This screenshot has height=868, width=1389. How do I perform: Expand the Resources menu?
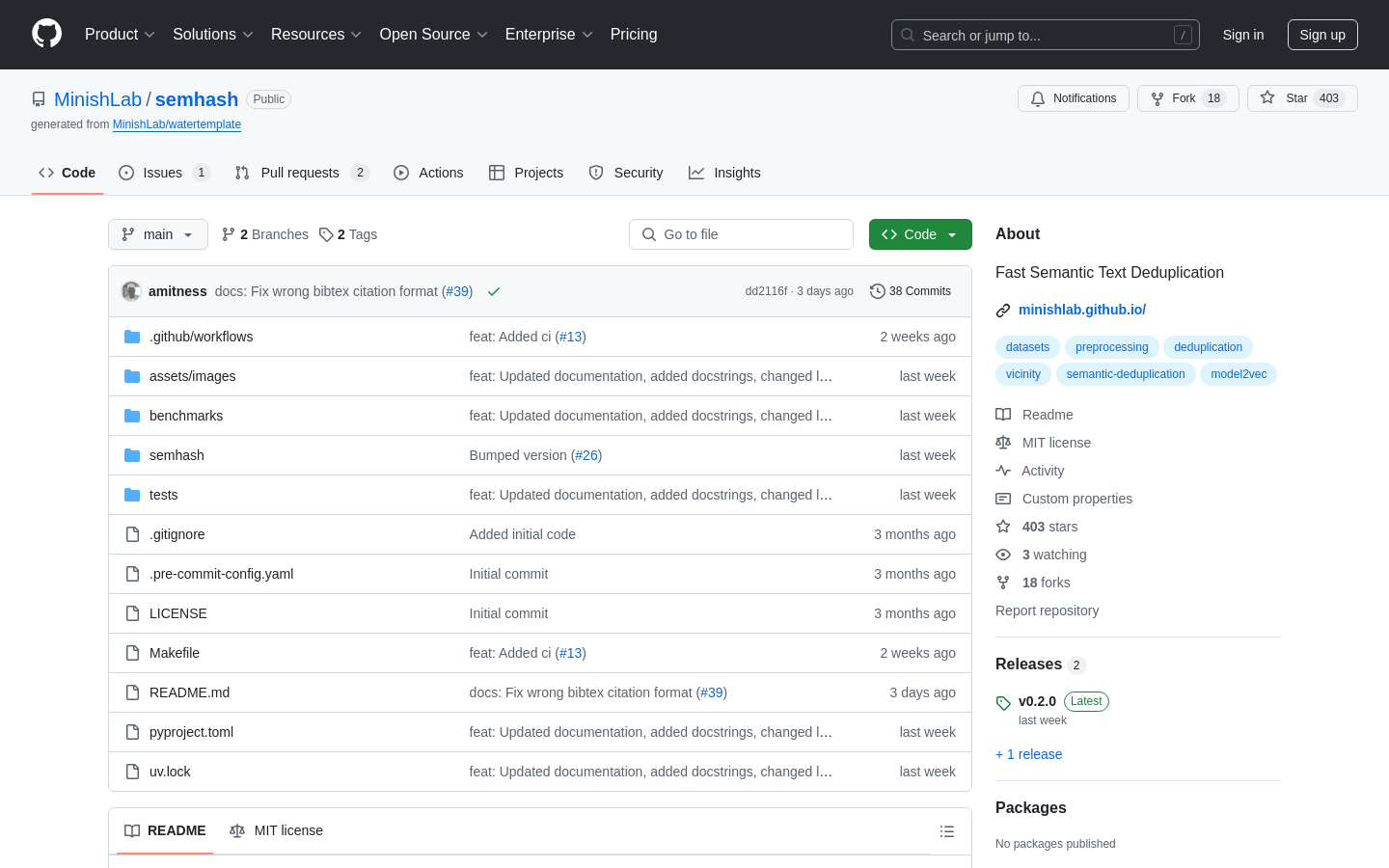[316, 35]
